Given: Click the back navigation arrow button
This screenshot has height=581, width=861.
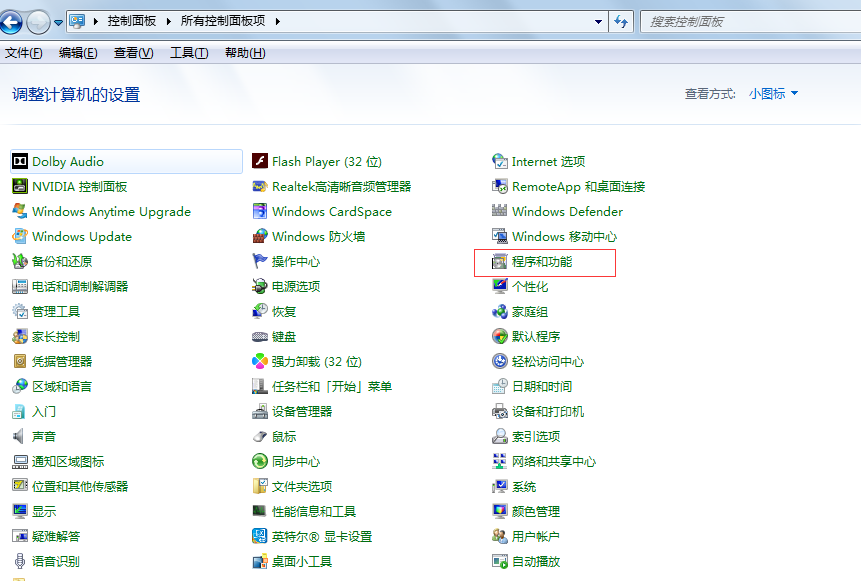Looking at the screenshot, I should 12,21.
